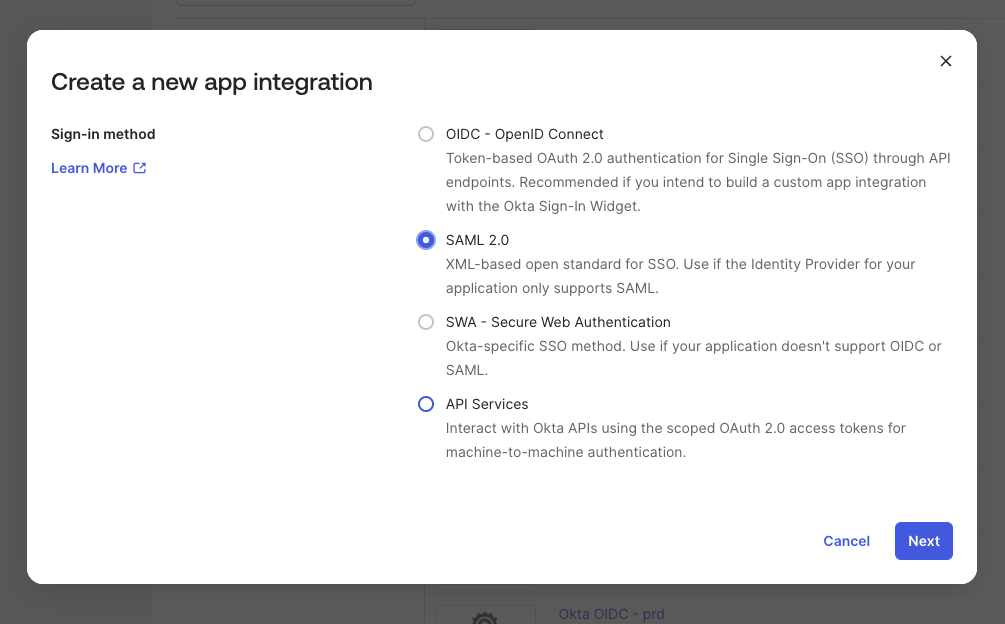Click the 'SAML 2.0' option label

tap(477, 240)
